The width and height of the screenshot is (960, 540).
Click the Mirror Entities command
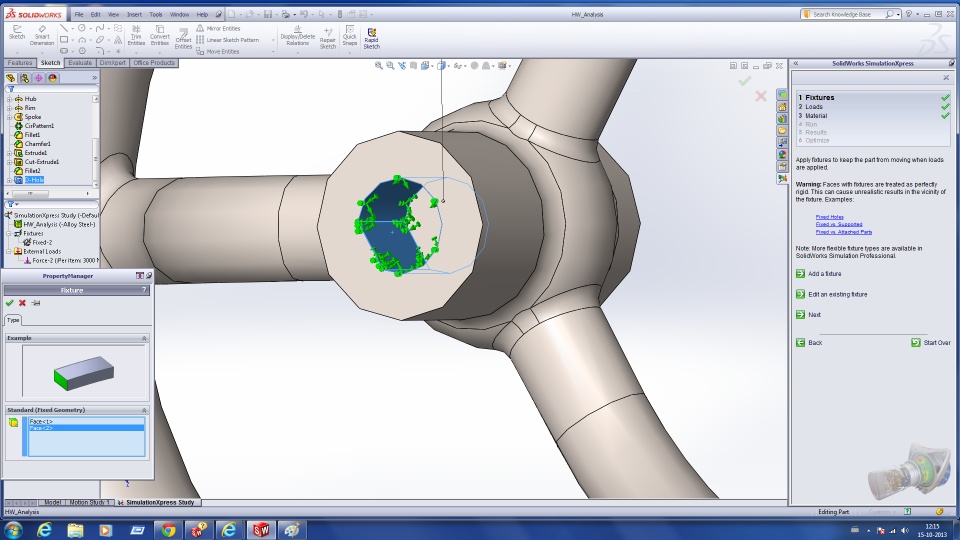point(219,28)
